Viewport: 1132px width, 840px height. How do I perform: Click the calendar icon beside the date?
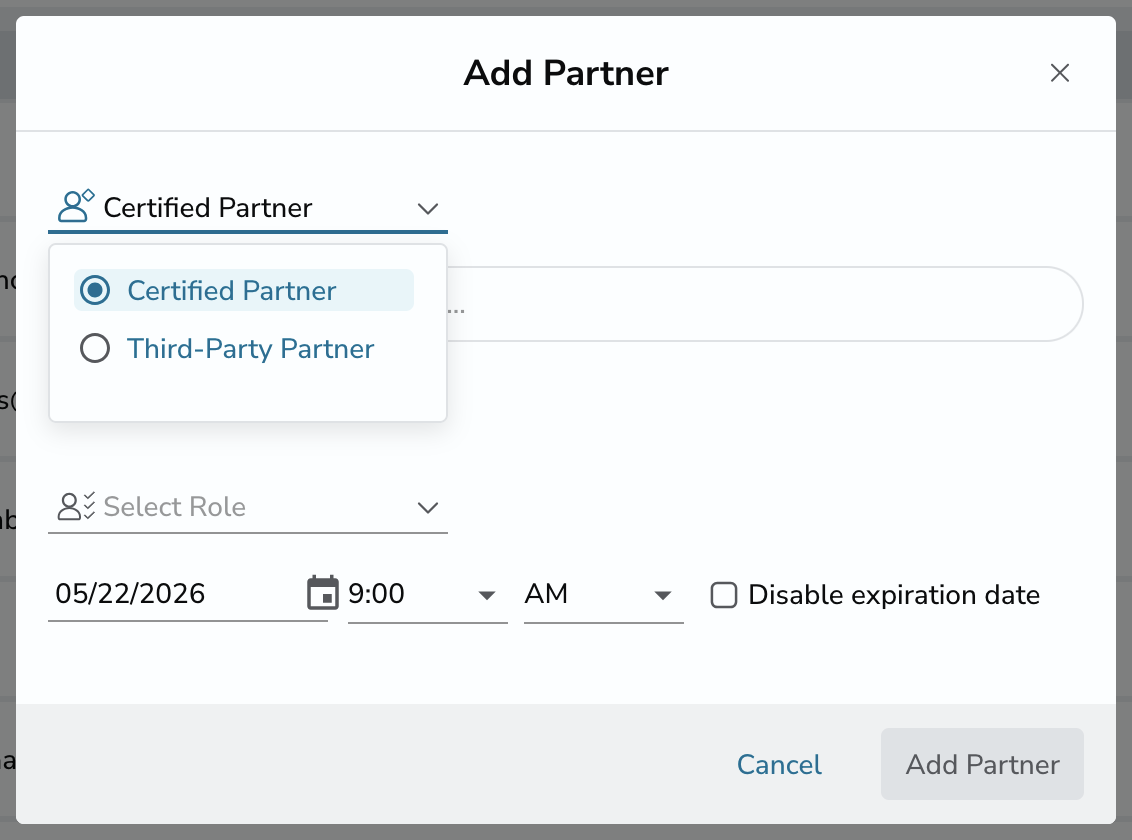click(x=322, y=593)
